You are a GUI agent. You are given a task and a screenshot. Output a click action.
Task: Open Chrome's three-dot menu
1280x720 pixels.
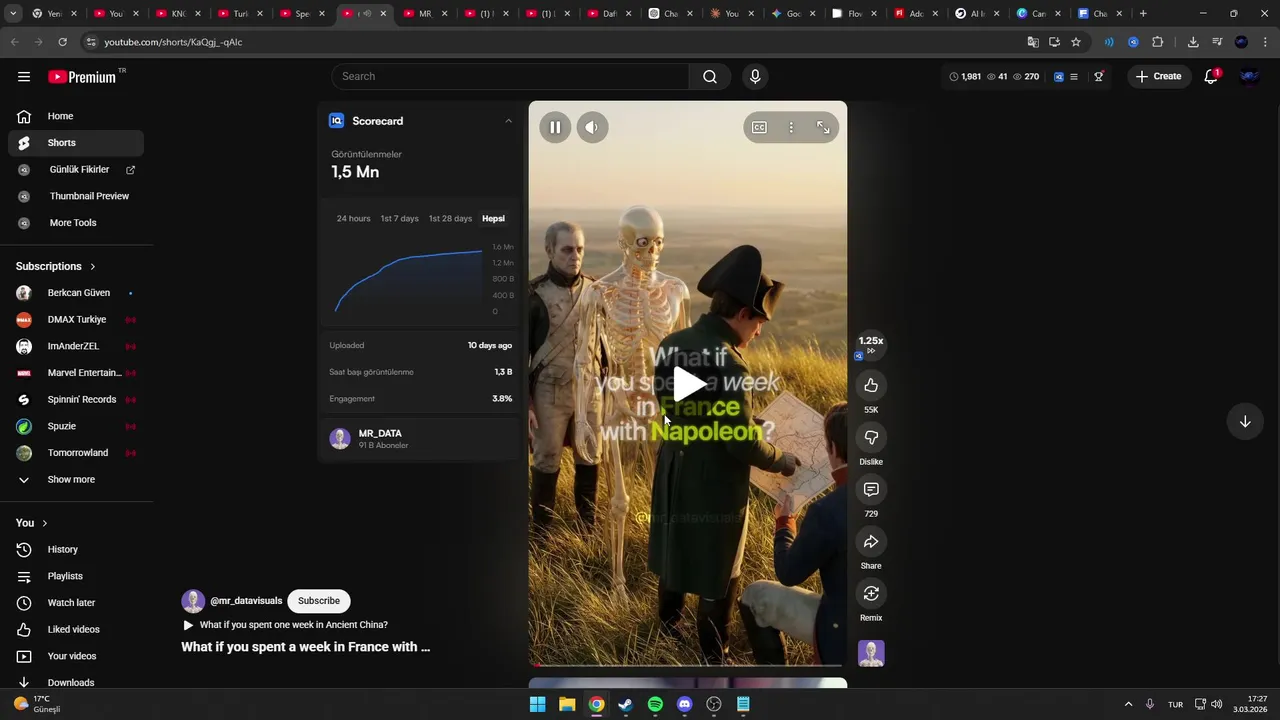(1264, 42)
